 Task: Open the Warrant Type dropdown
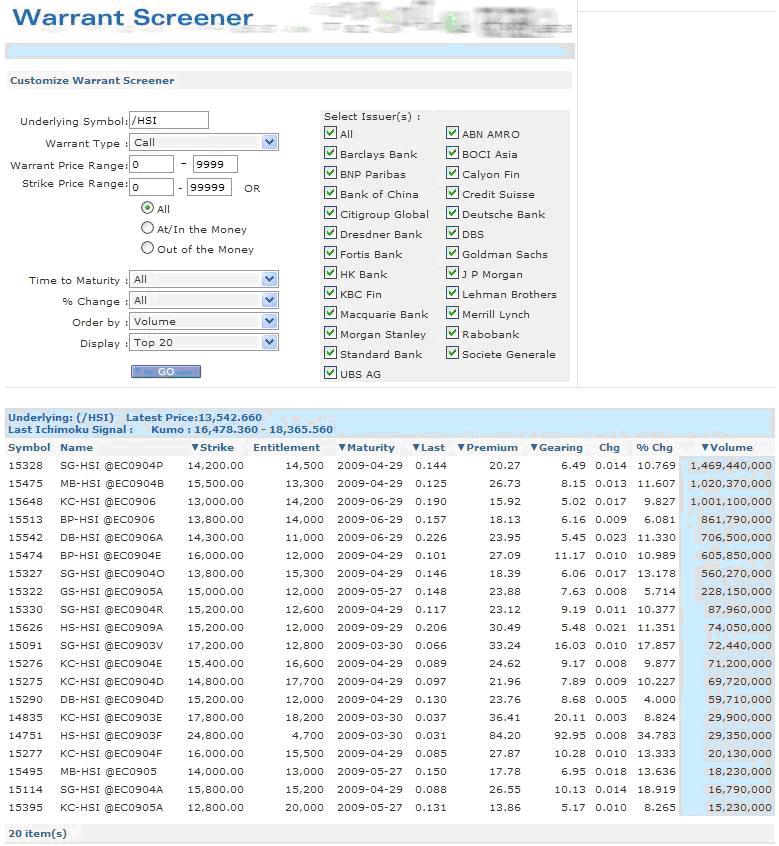tap(204, 142)
